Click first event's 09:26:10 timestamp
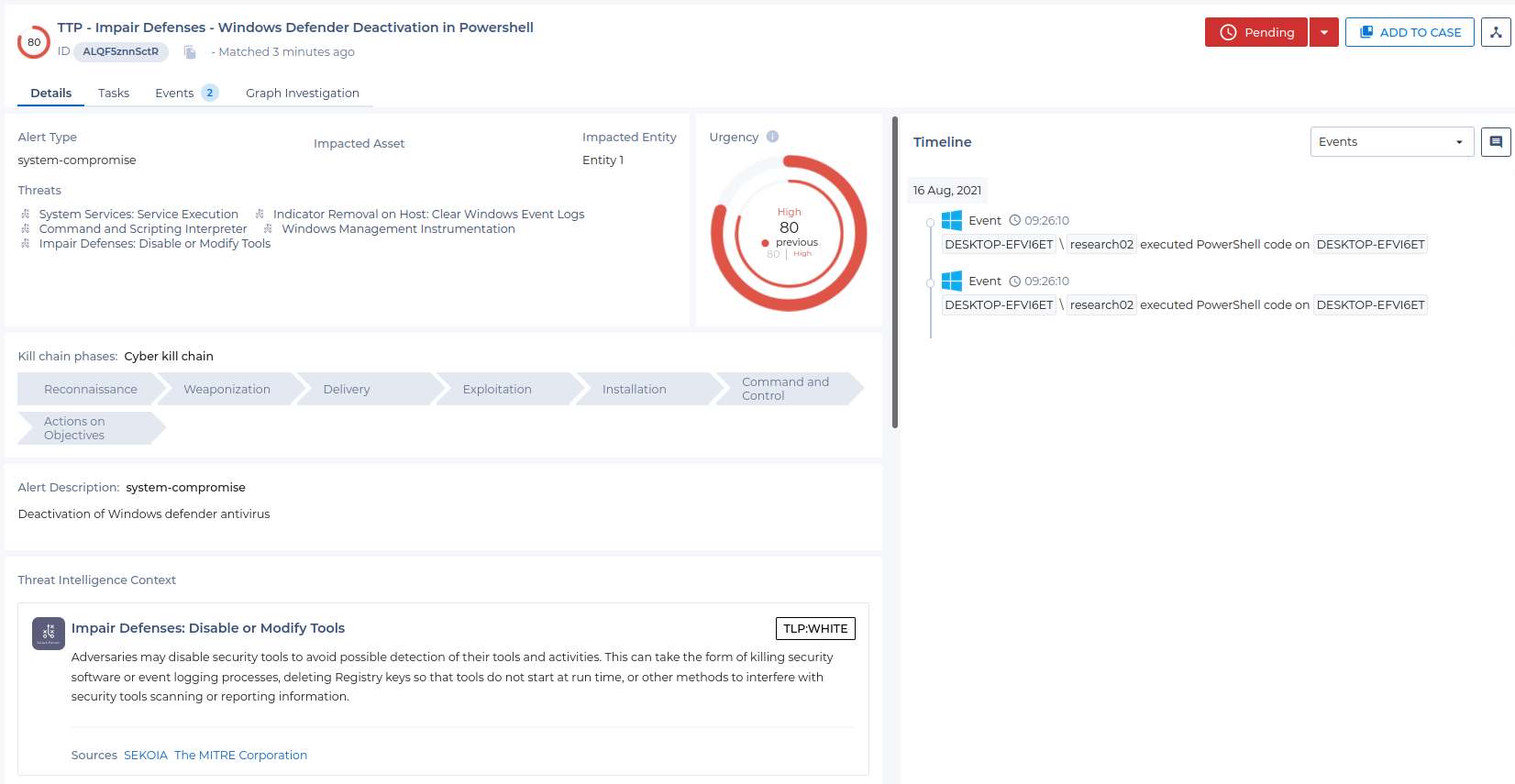The image size is (1515, 784). 1046,220
